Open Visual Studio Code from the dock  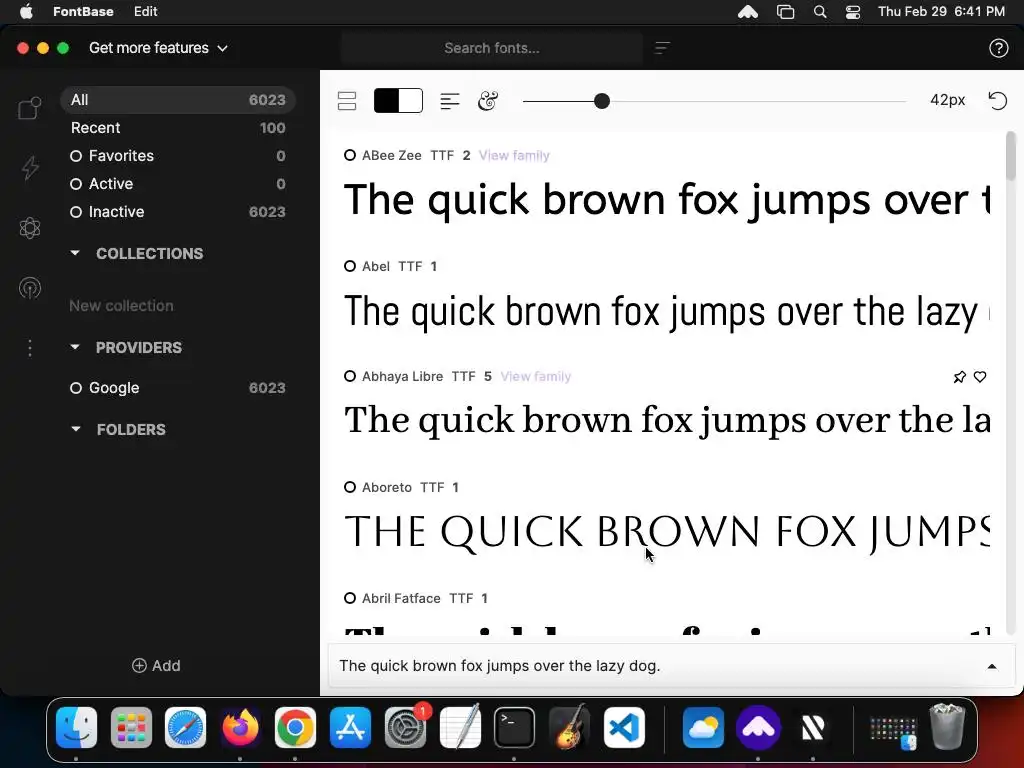pyautogui.click(x=624, y=727)
